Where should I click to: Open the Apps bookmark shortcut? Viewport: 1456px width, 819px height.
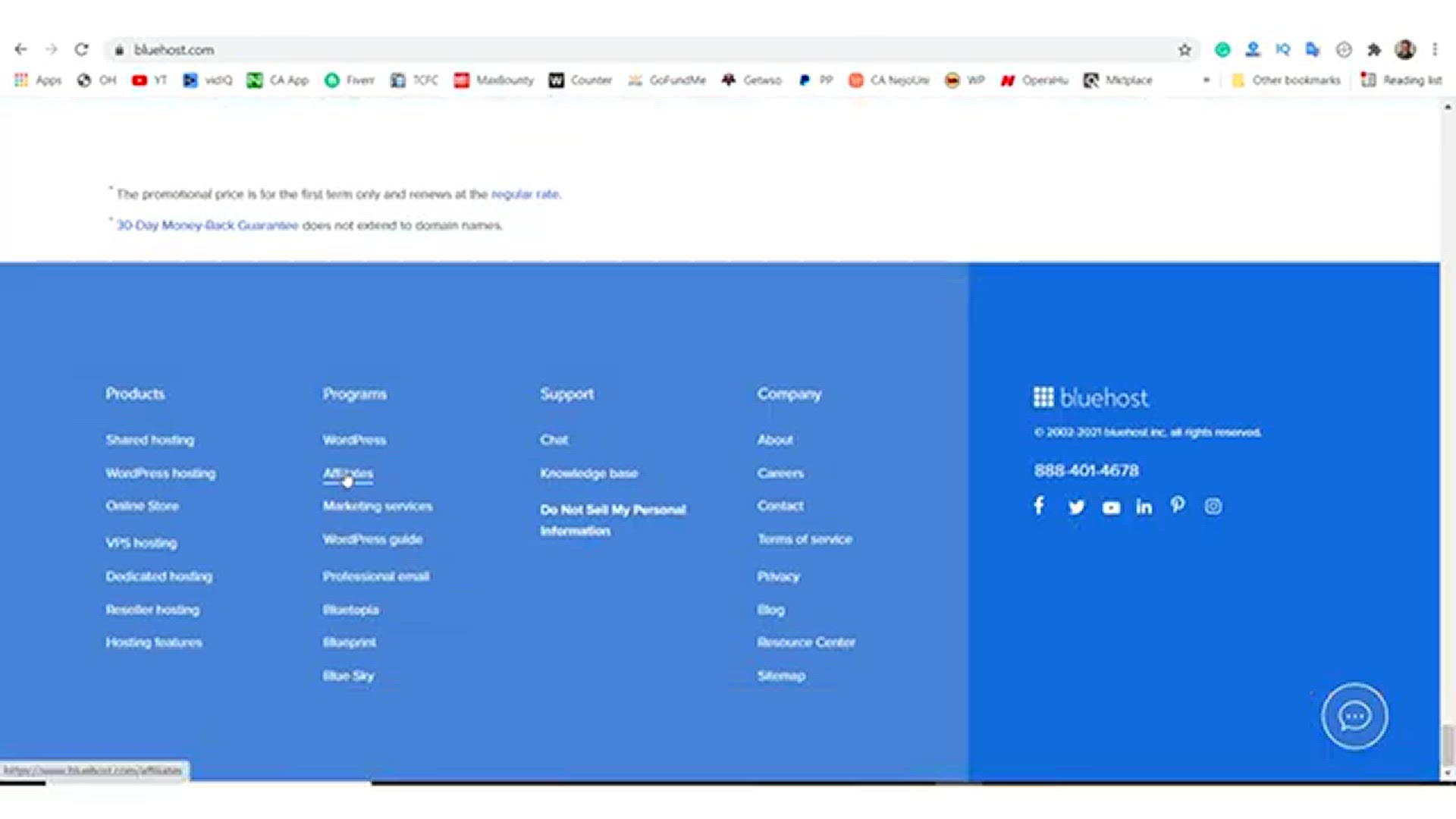pyautogui.click(x=38, y=80)
